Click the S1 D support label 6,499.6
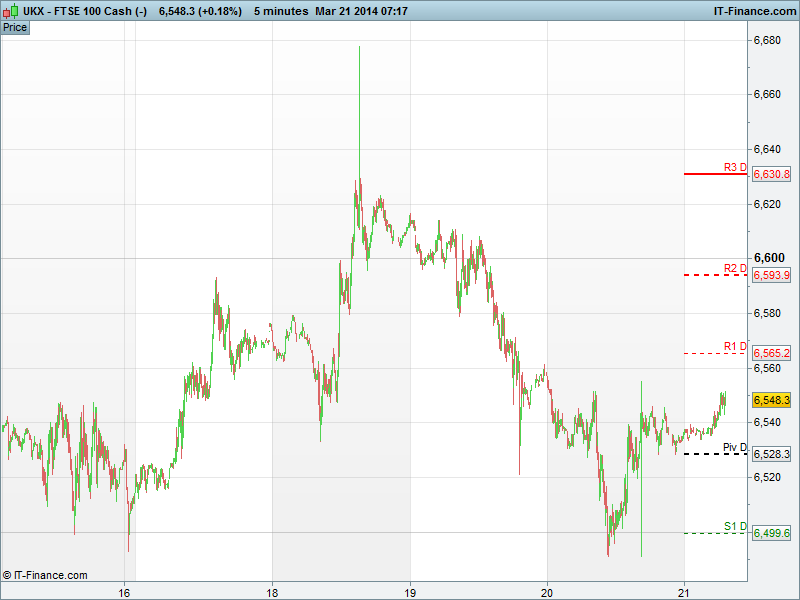Screen dimensions: 800x600 click(771, 533)
